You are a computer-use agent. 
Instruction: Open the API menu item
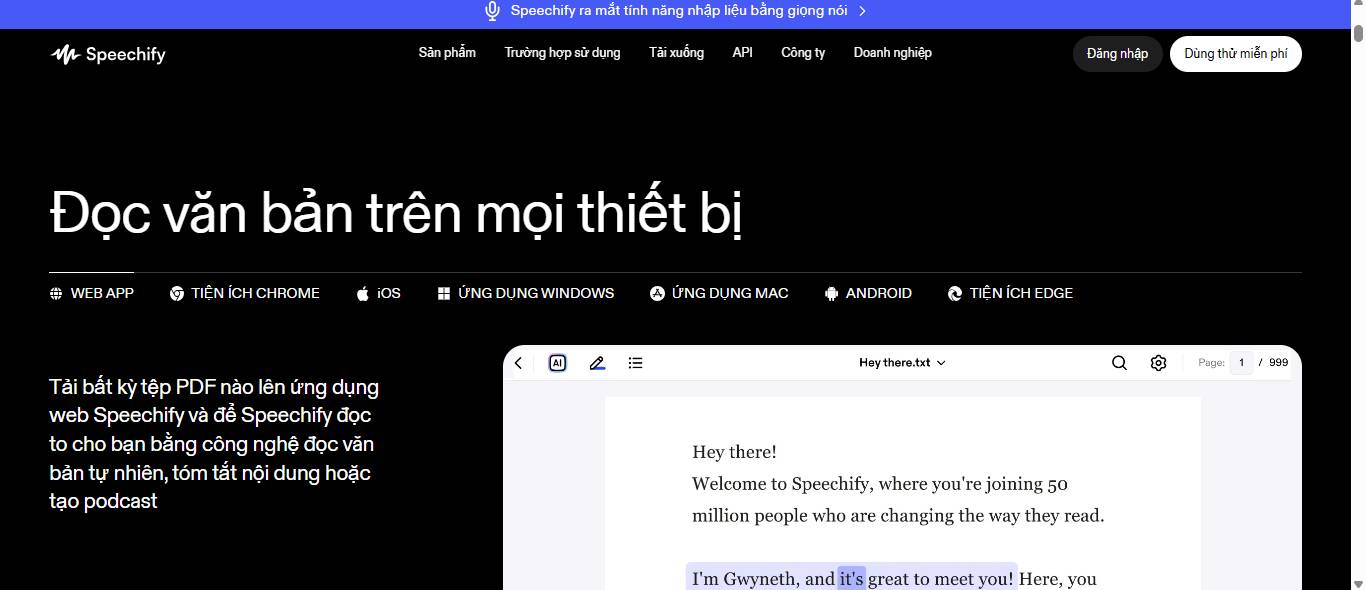(x=742, y=53)
